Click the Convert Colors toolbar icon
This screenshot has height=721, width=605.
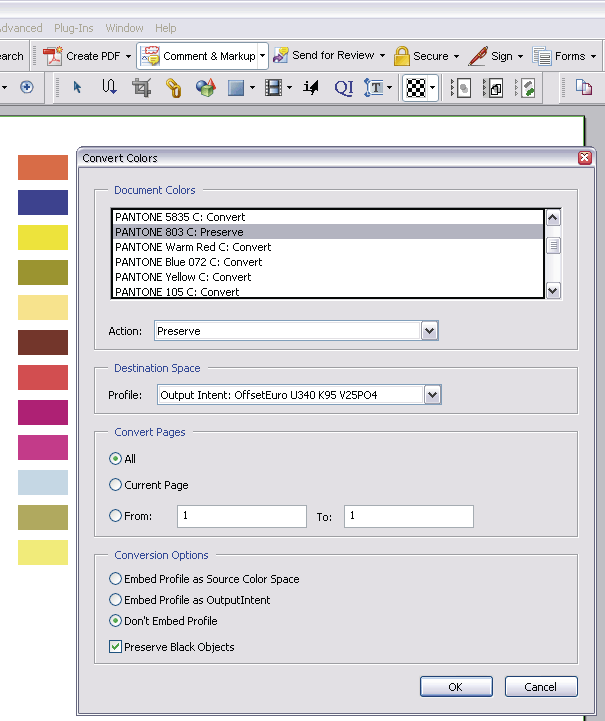coord(495,88)
